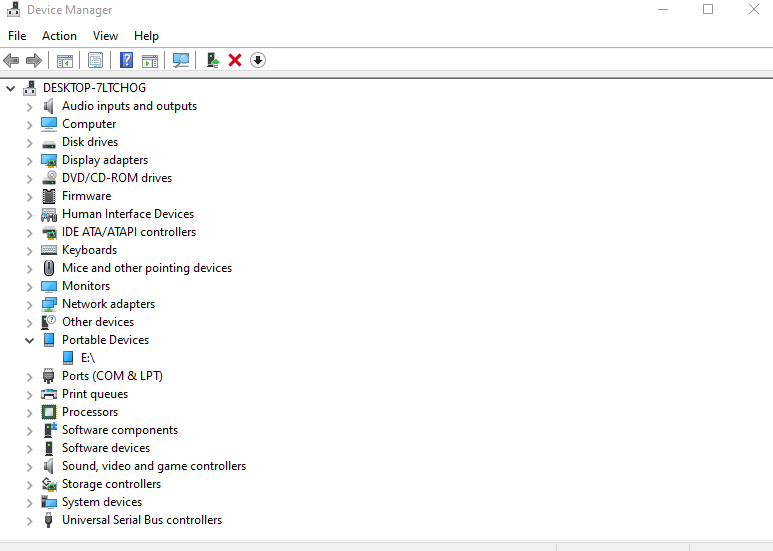This screenshot has width=773, height=551.
Task: Maximize the Device Manager window
Action: 708,9
